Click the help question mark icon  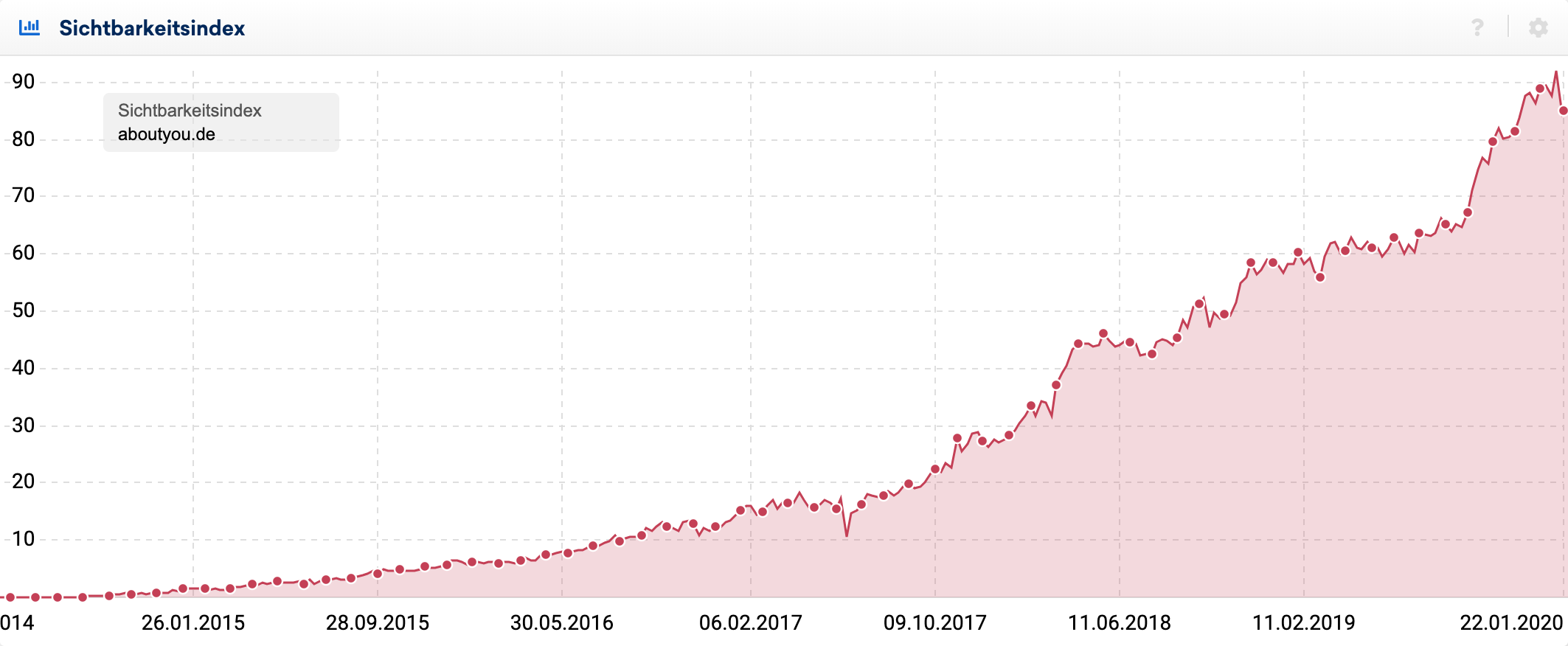1477,28
